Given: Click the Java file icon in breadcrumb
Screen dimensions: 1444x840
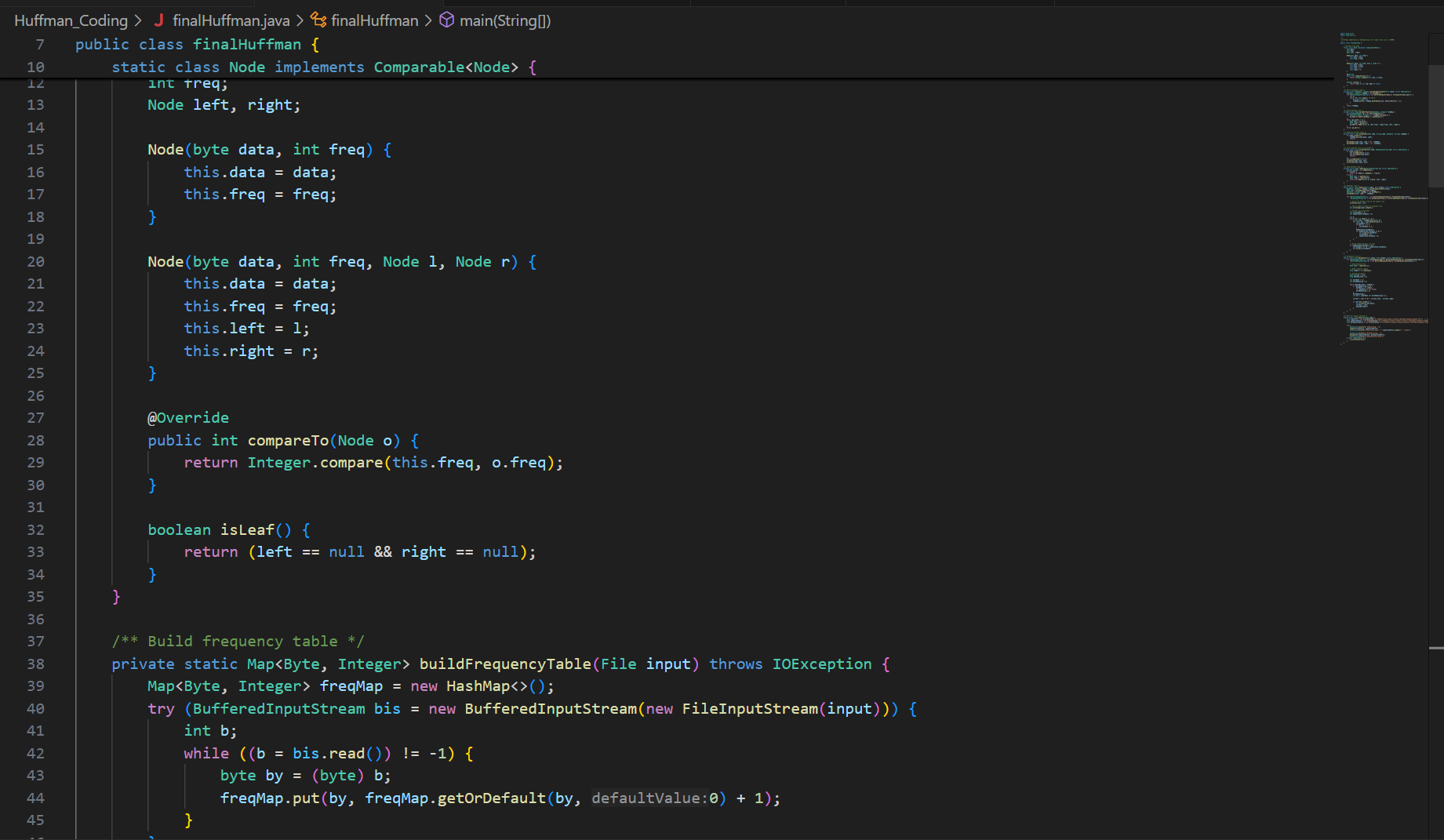Looking at the screenshot, I should click(x=158, y=20).
